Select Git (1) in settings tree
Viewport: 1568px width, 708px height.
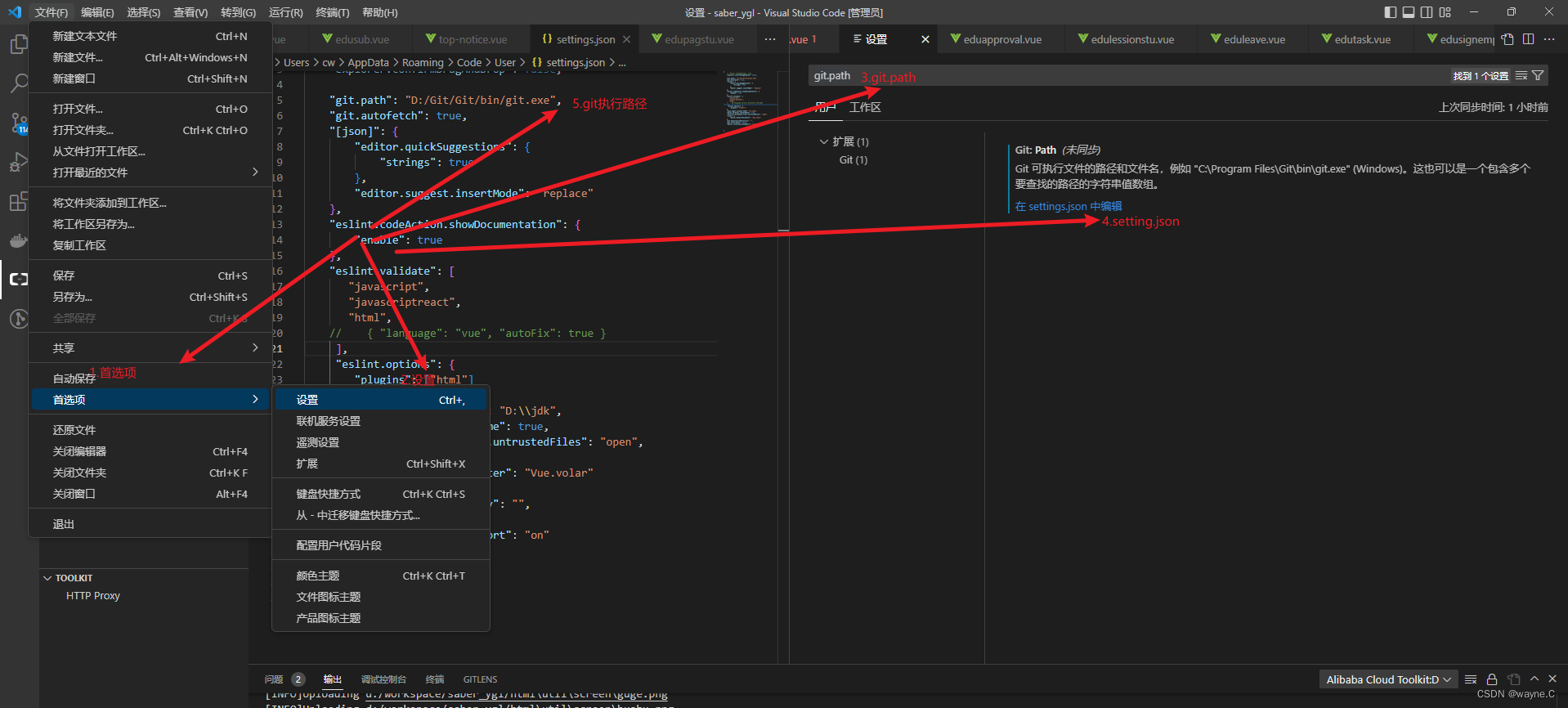(x=853, y=159)
